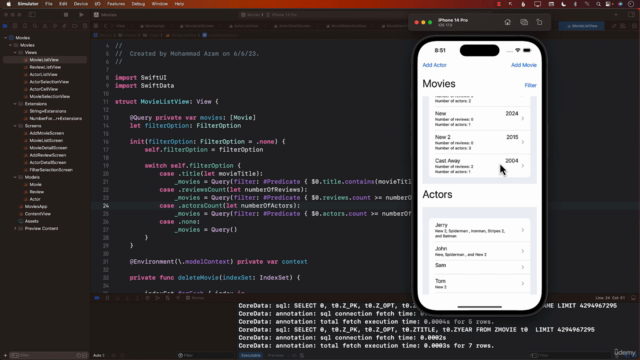Open the Tom actor row

480,284
